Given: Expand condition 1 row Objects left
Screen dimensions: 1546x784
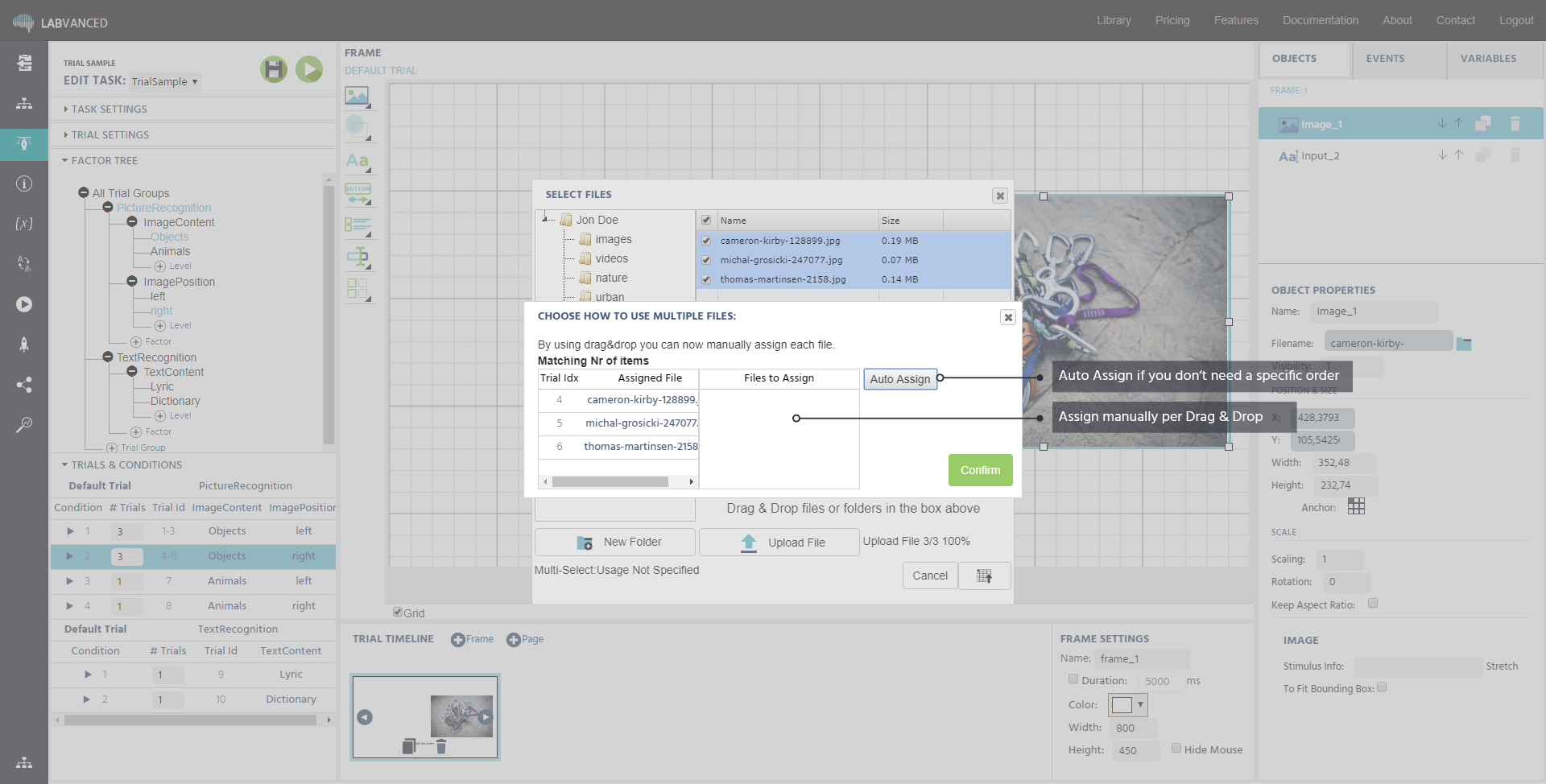Looking at the screenshot, I should click(x=70, y=531).
